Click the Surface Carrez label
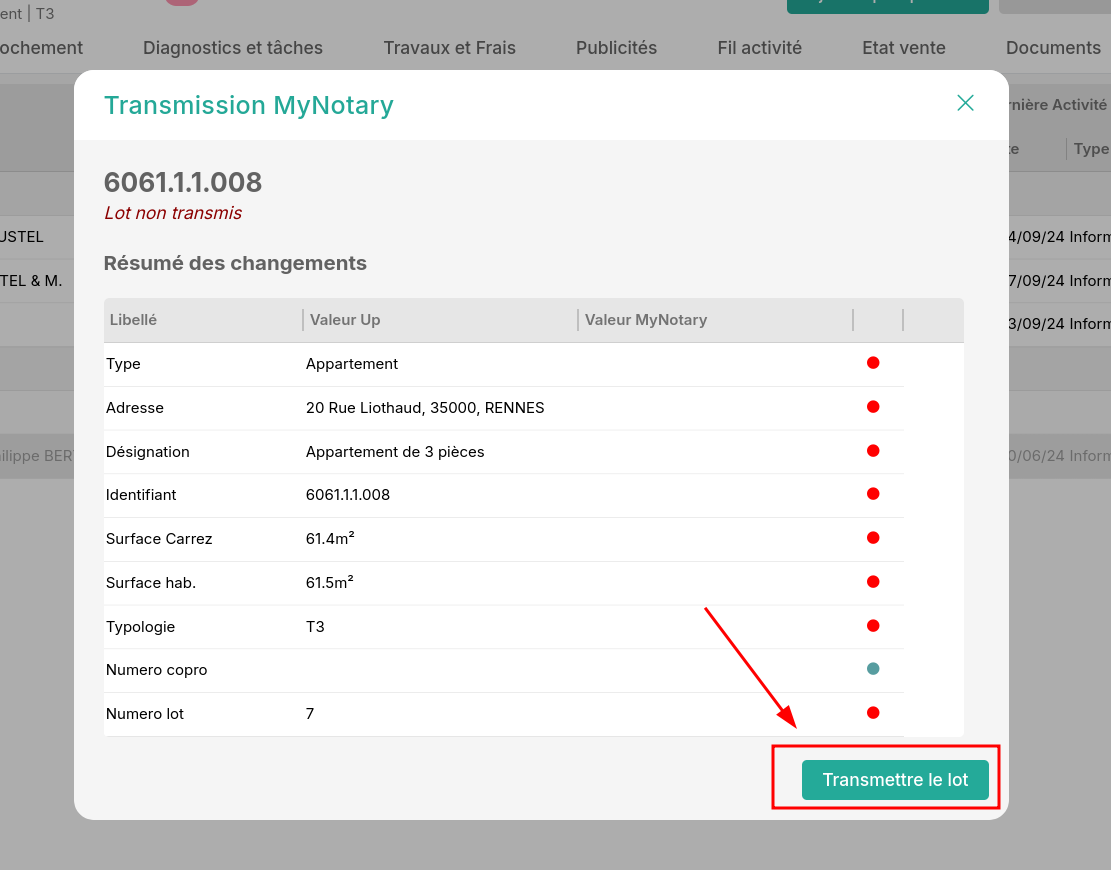The width and height of the screenshot is (1111, 870). click(x=159, y=538)
